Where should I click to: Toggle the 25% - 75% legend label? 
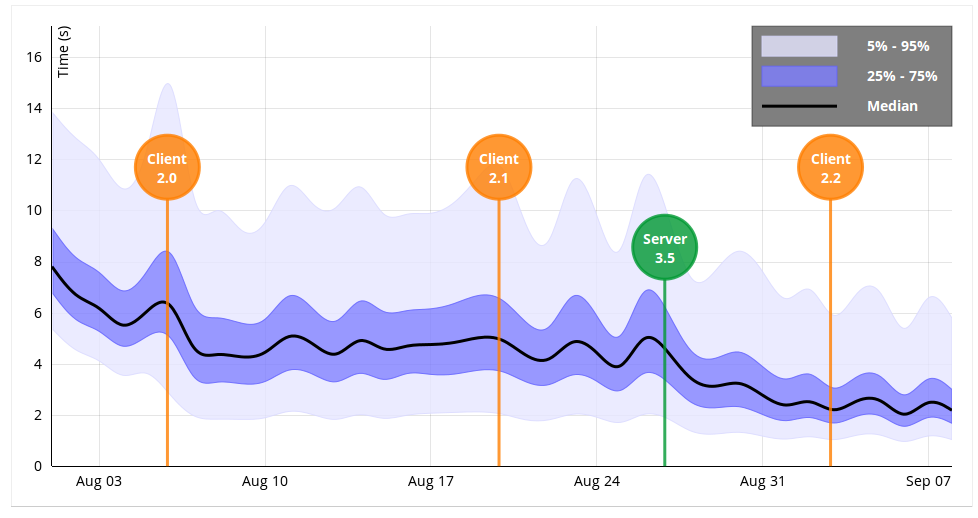coord(902,76)
